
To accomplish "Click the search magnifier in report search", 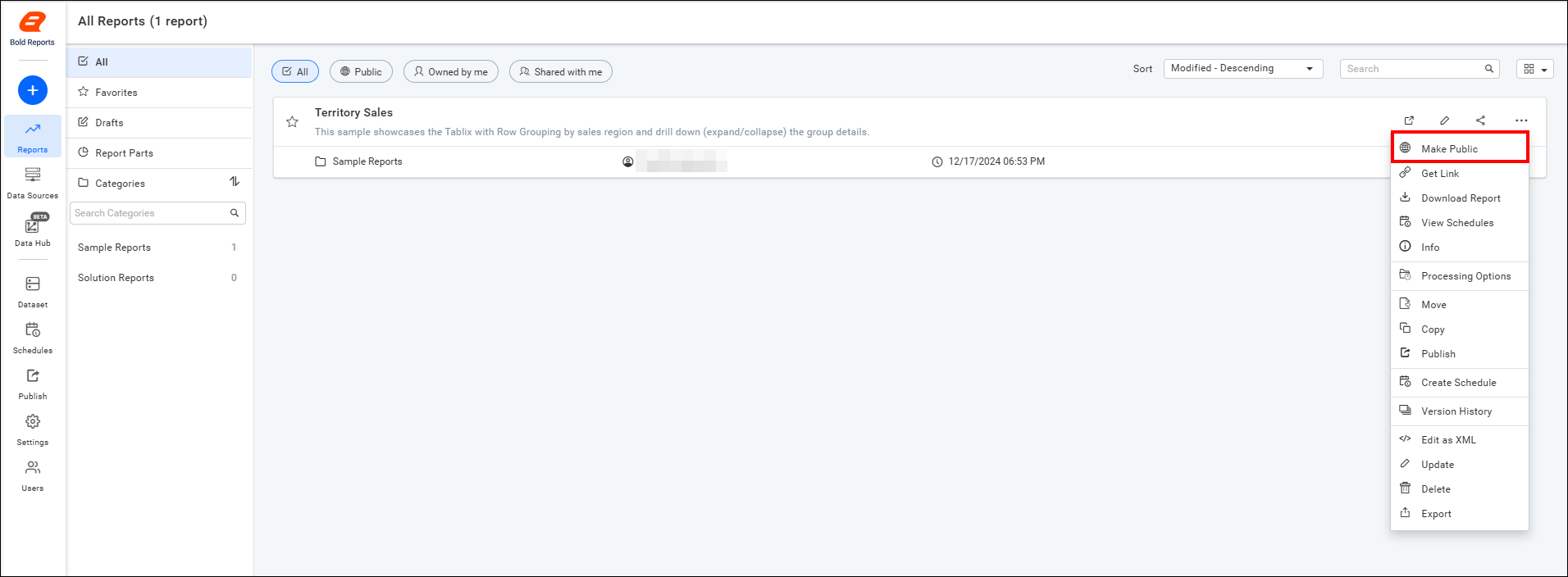I will click(x=1489, y=69).
